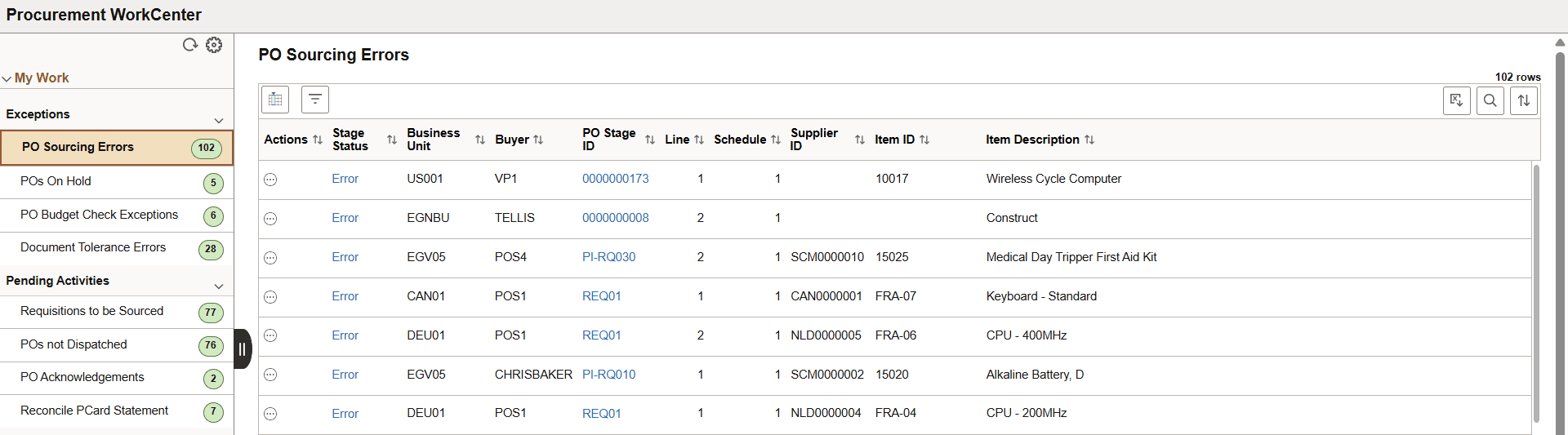This screenshot has height=435, width=1568.
Task: Open actions for Medical Day Tripper row
Action: coord(270,258)
